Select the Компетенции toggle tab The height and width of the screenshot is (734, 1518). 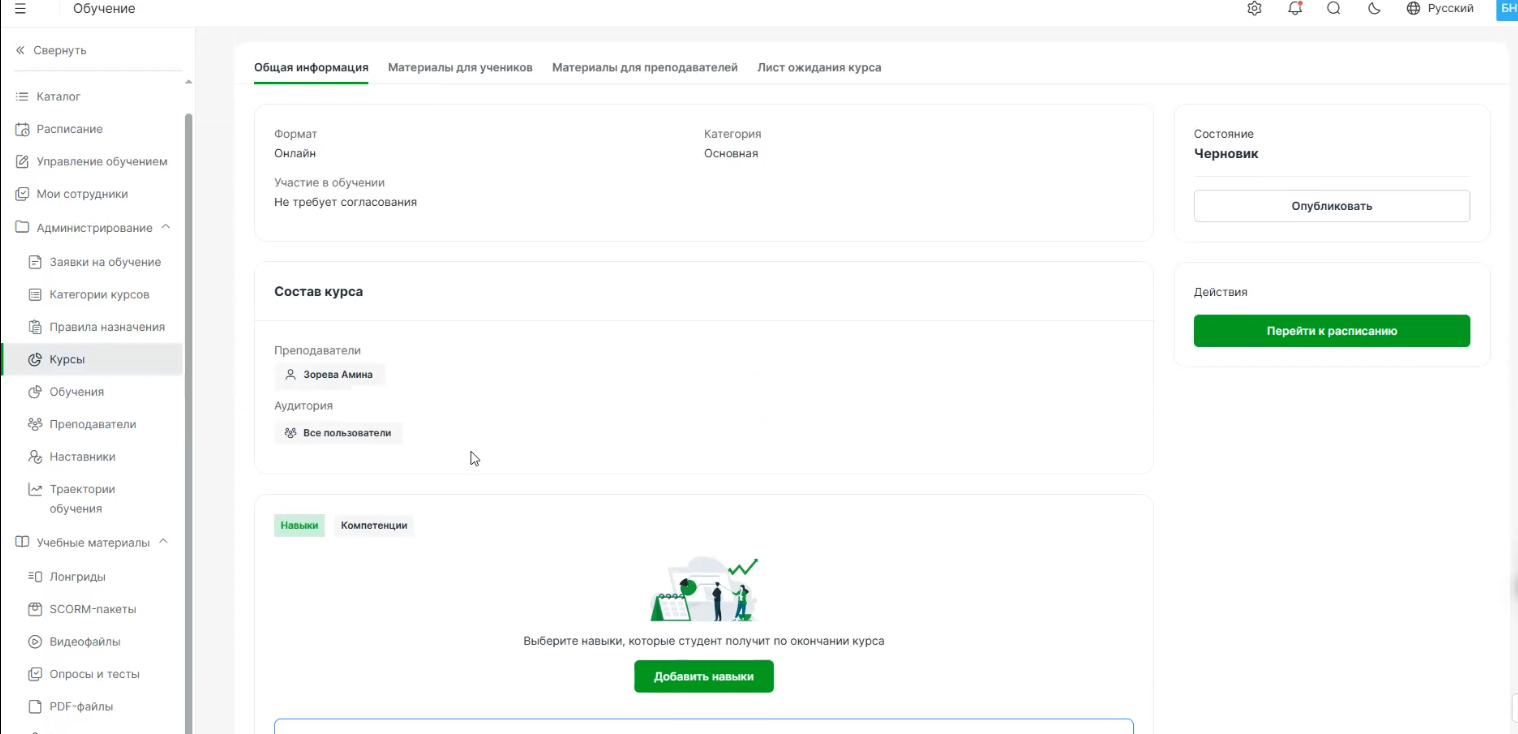[374, 526]
